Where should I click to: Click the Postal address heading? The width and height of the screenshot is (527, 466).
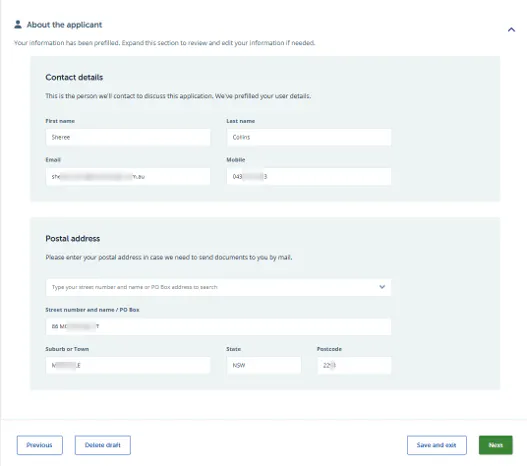tap(73, 239)
